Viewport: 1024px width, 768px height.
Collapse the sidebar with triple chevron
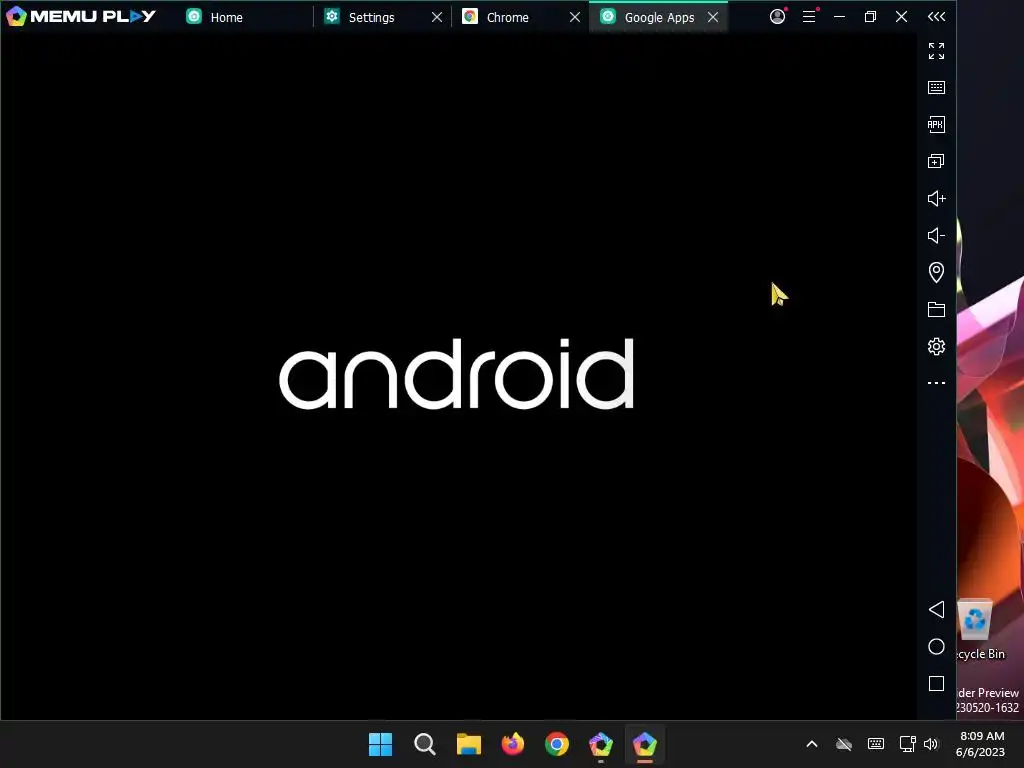(x=936, y=17)
